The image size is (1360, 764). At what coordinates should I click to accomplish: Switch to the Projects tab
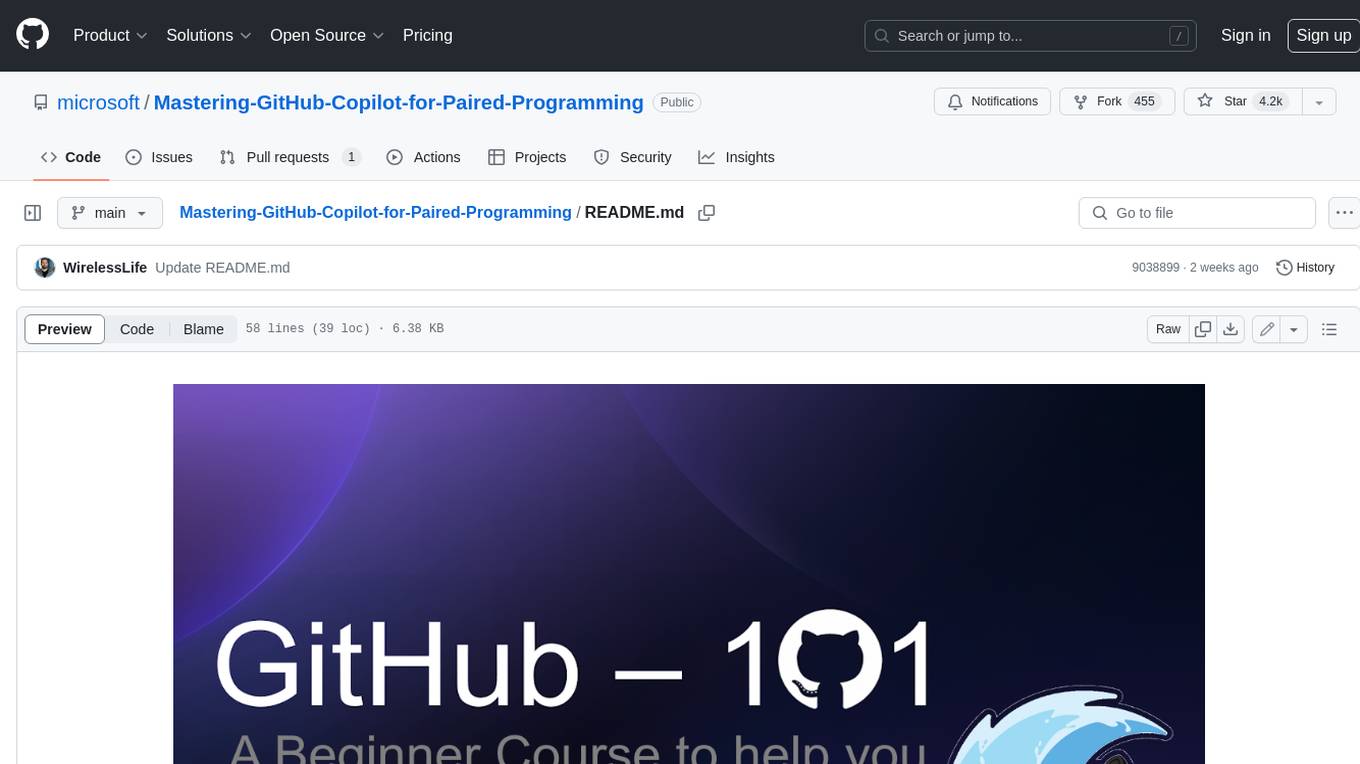pyautogui.click(x=527, y=157)
